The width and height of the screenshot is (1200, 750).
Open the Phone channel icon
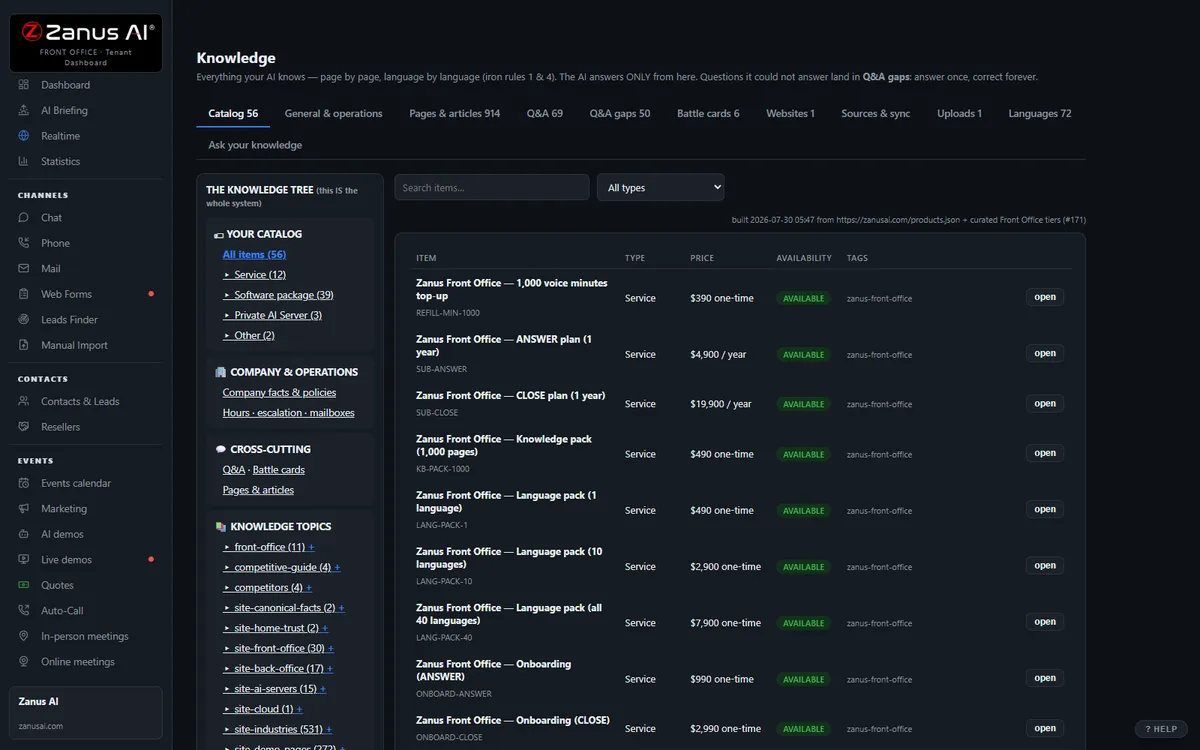point(24,243)
